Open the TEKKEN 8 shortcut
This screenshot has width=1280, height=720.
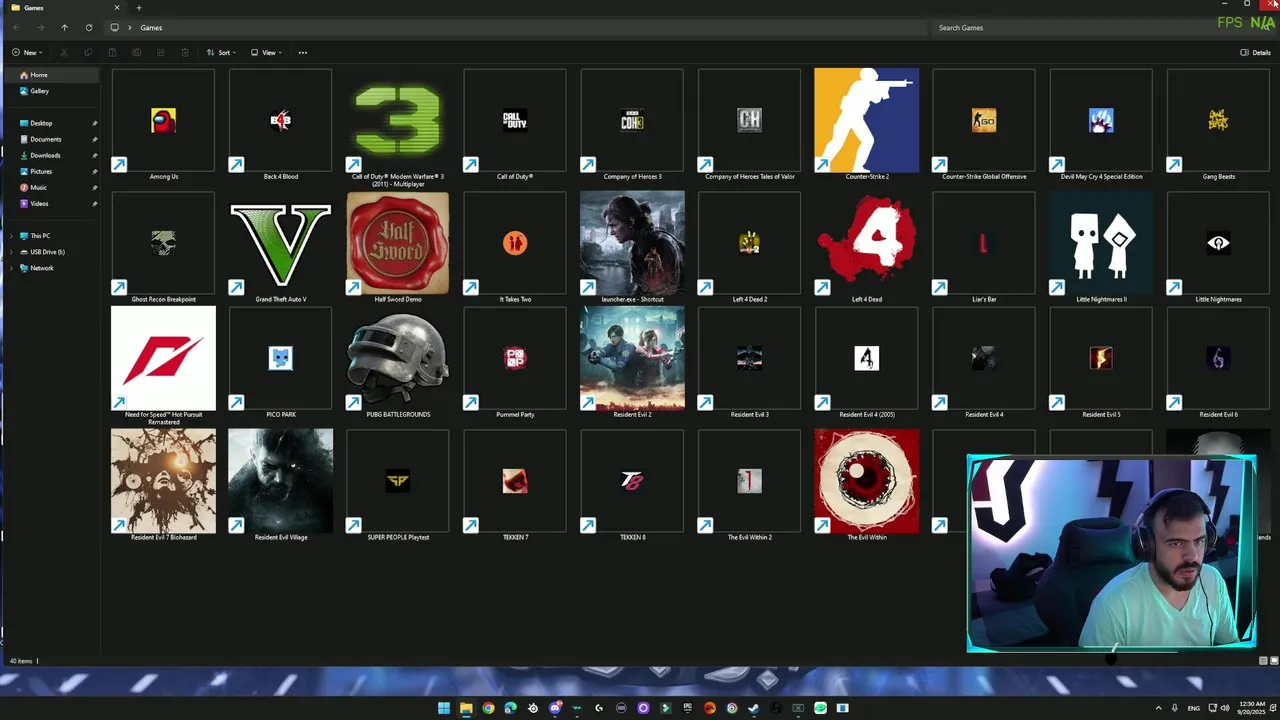tap(632, 485)
